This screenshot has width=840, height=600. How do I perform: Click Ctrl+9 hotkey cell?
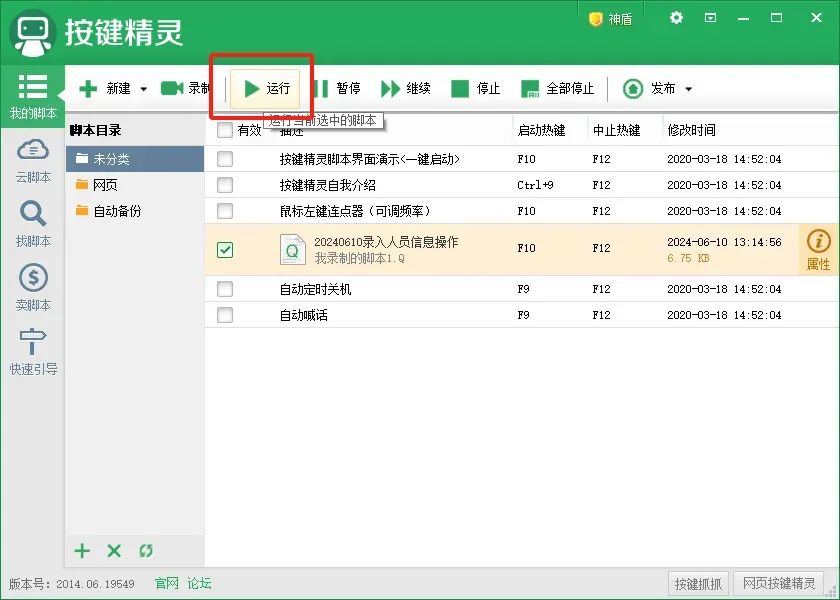point(535,185)
